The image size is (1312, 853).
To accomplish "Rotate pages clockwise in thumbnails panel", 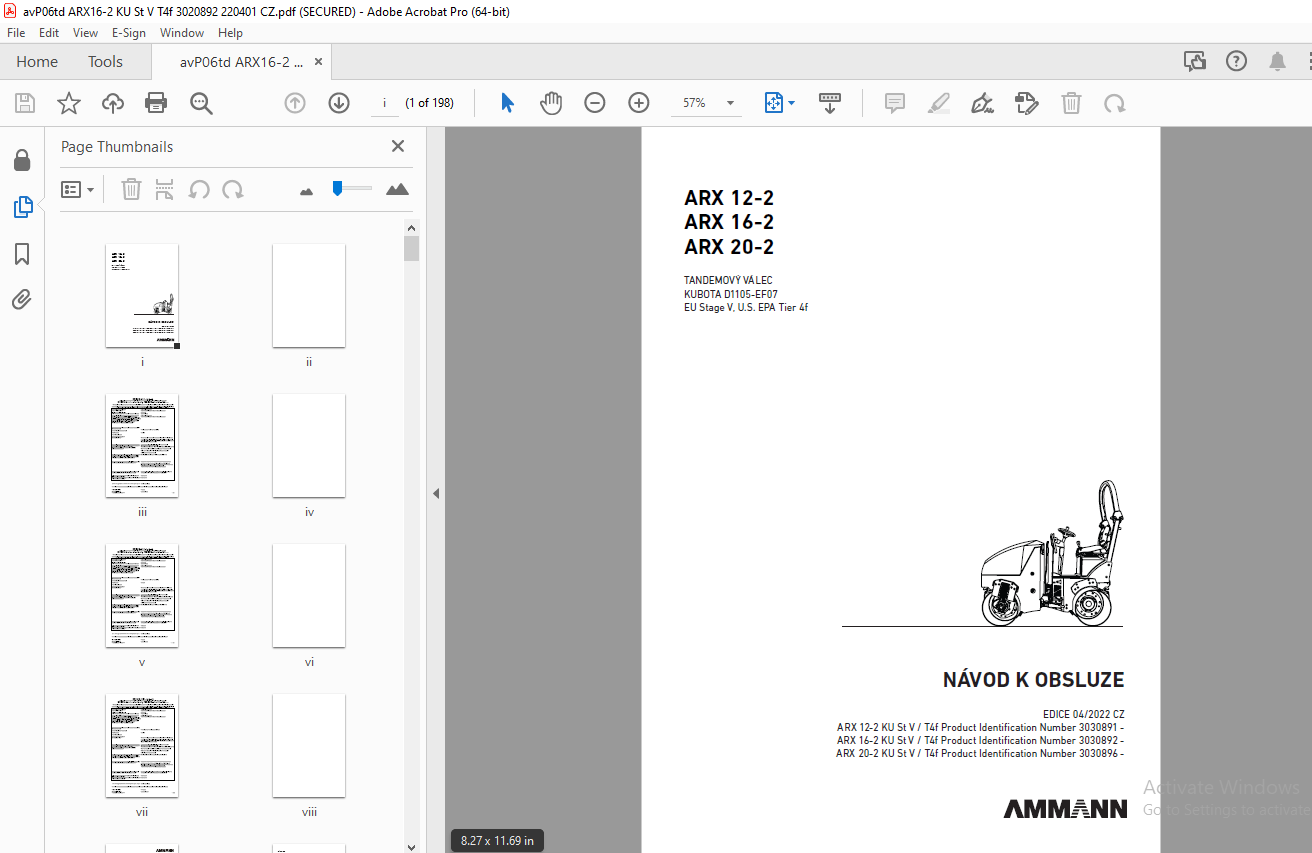I will click(233, 189).
